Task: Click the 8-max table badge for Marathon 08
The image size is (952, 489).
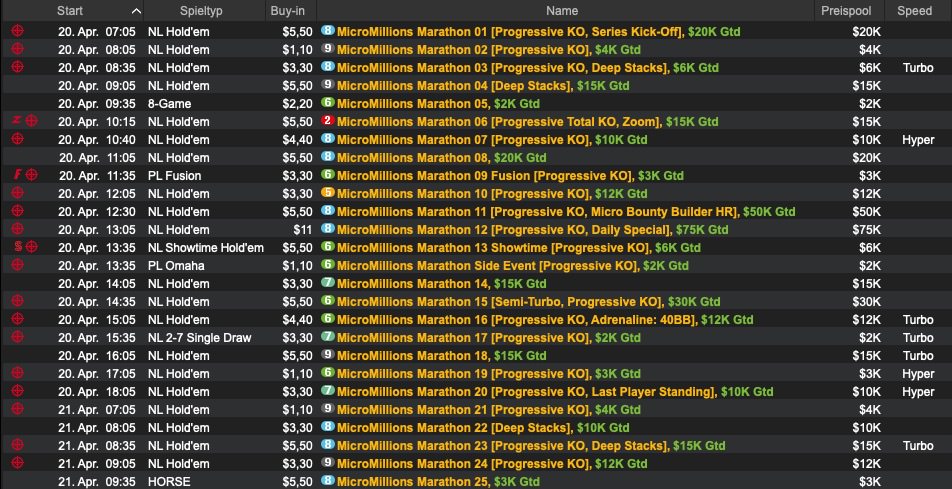Action: [328, 157]
